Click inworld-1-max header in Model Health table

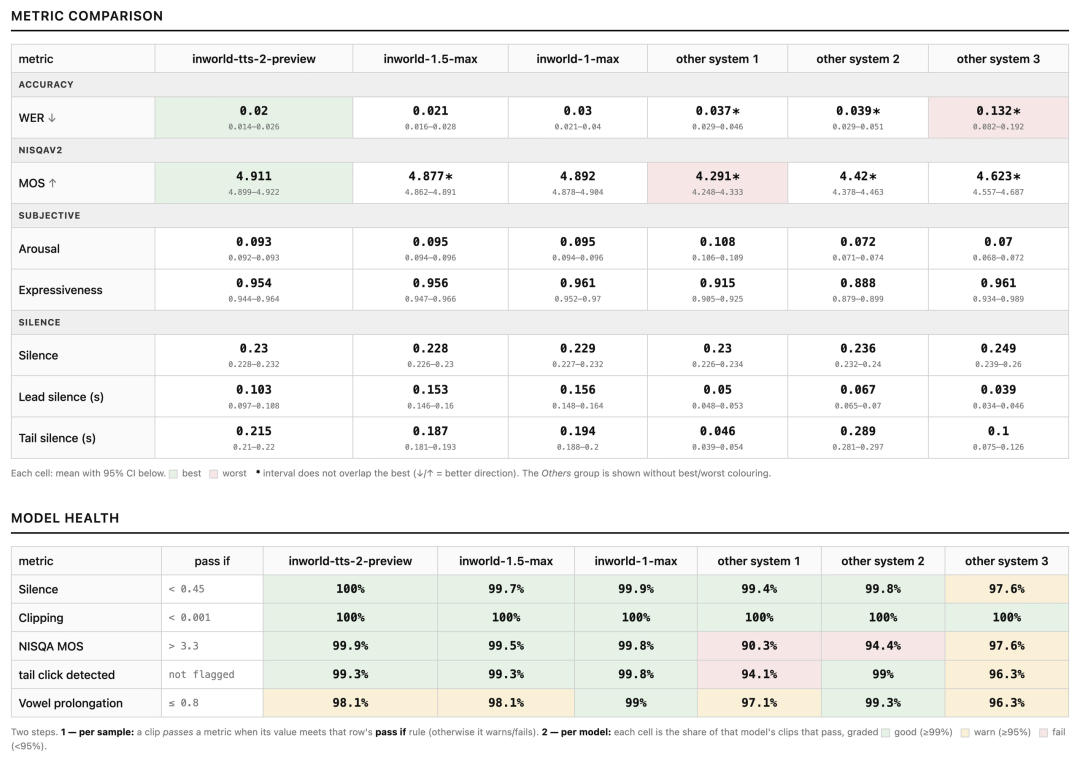(635, 561)
